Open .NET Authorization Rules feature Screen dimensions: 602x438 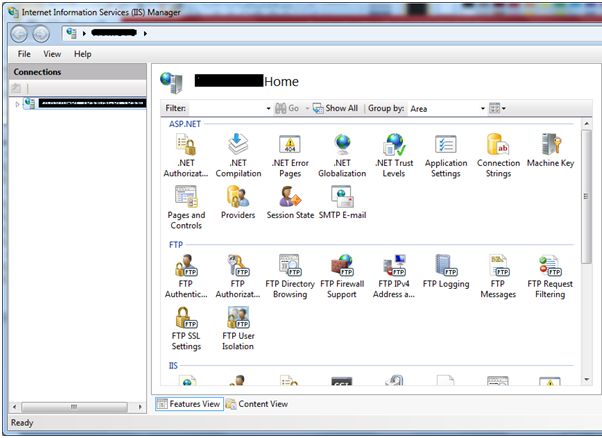tap(186, 155)
